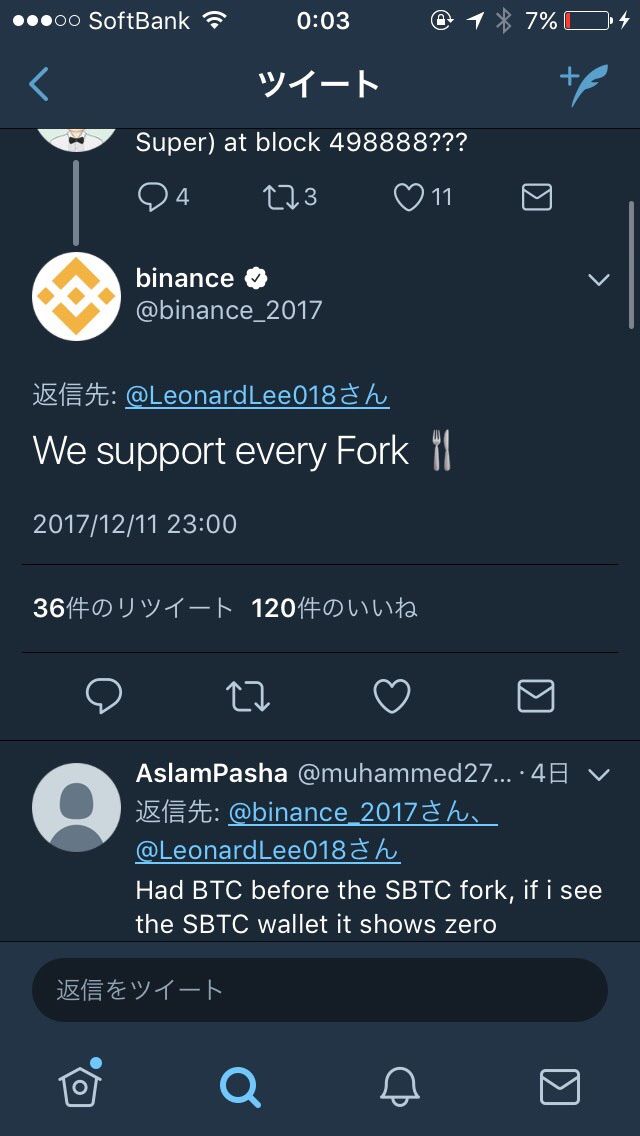Open the Home timeline tab
Image resolution: width=640 pixels, height=1136 pixels.
80,1085
